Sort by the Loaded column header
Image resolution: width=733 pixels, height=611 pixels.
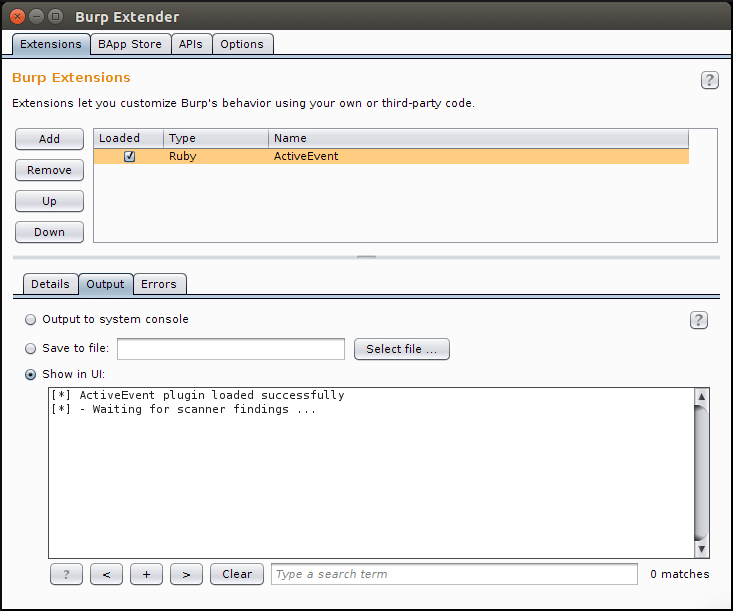pyautogui.click(x=129, y=138)
